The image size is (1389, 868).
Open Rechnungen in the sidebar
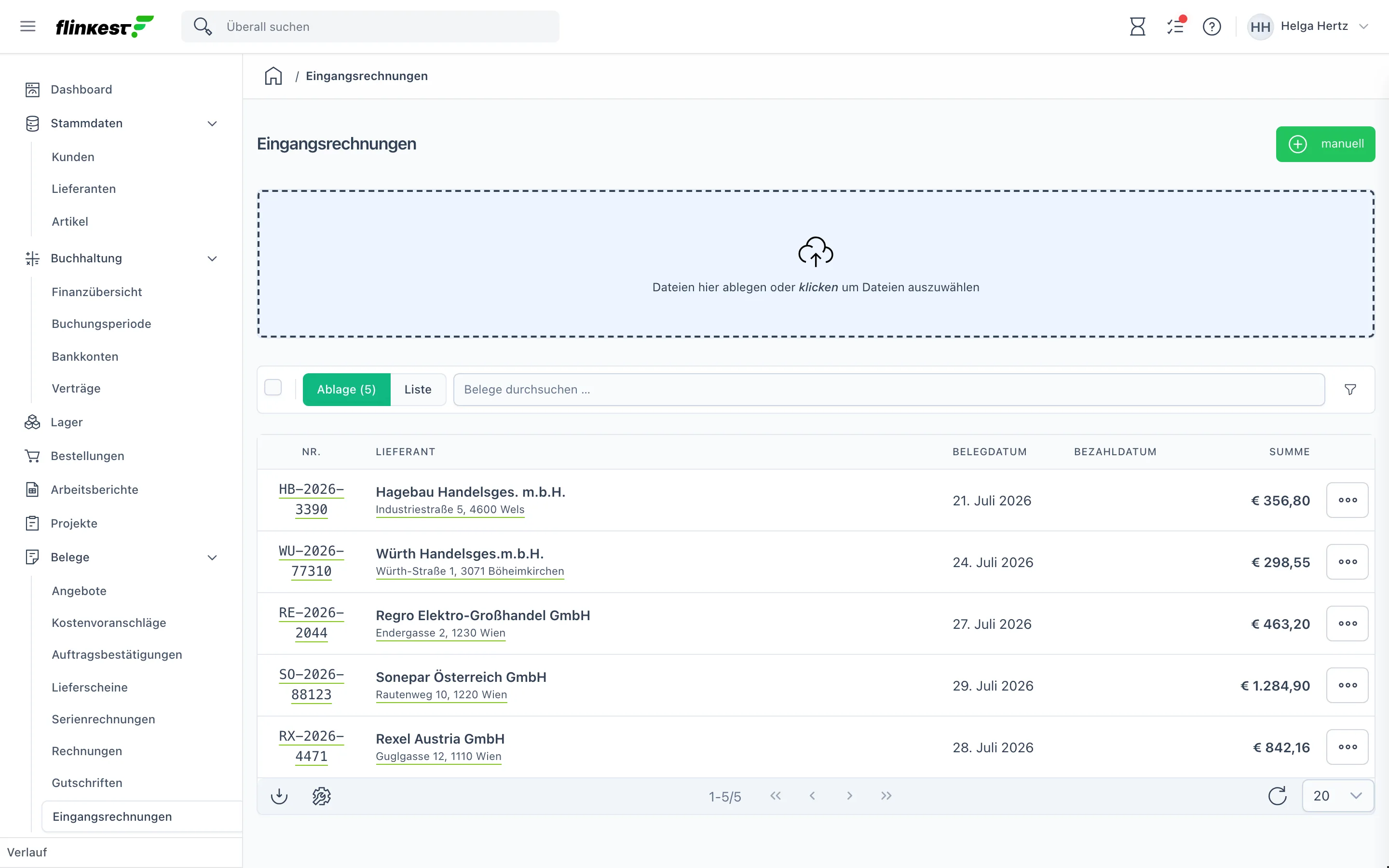click(87, 751)
